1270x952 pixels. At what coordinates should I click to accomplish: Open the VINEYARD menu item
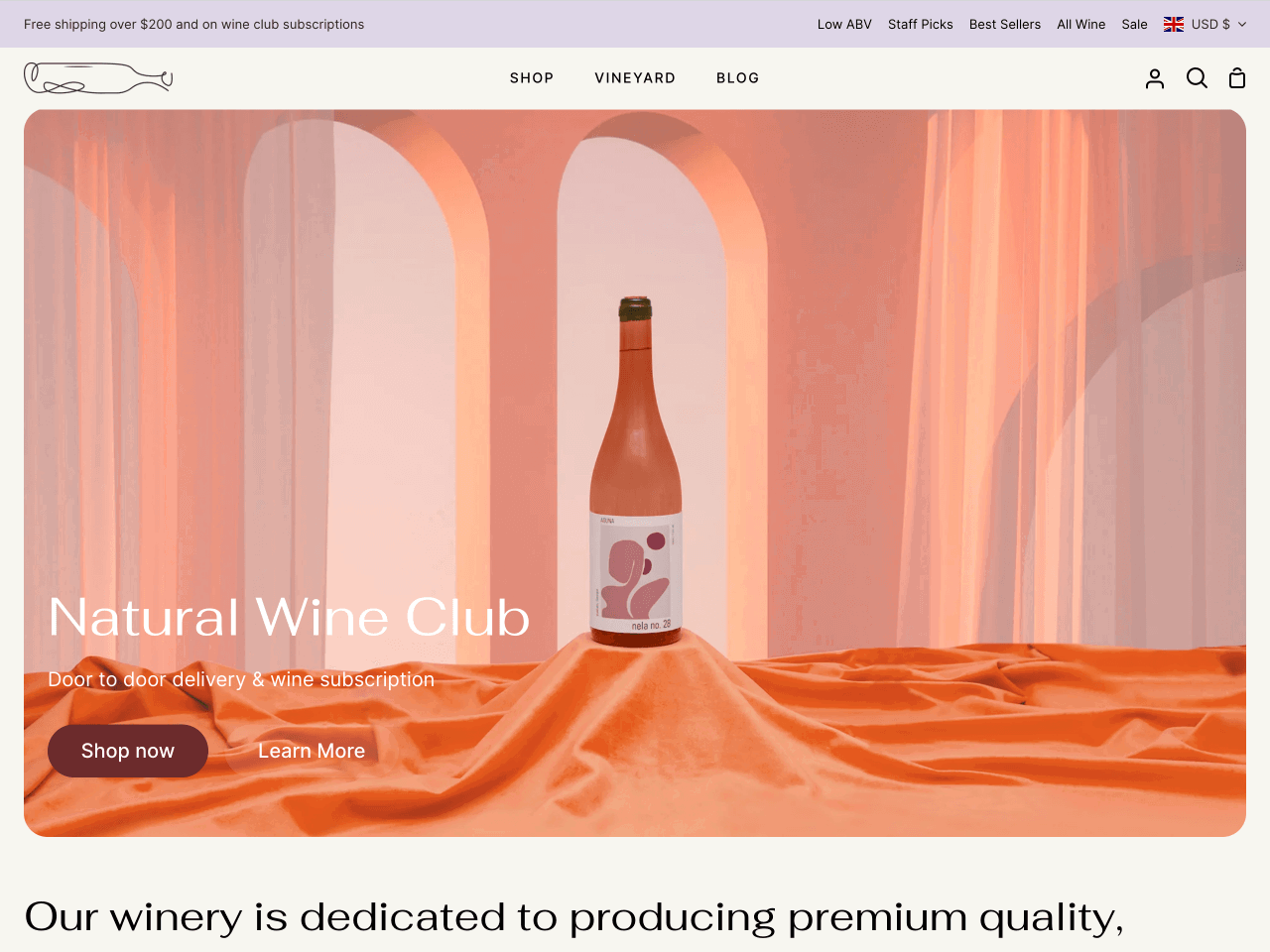[x=635, y=78]
